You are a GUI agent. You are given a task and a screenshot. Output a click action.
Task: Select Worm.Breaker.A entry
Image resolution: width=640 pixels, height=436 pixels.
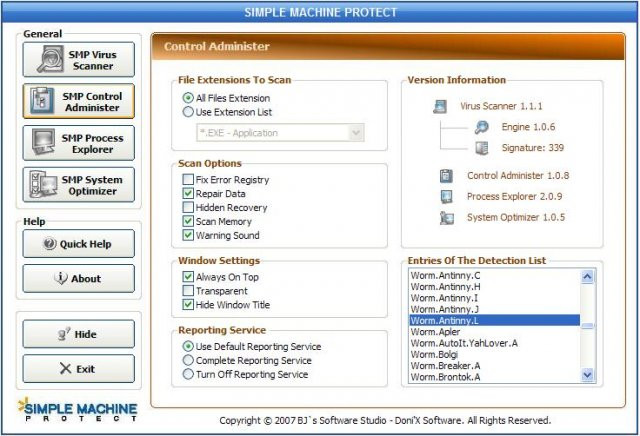494,365
